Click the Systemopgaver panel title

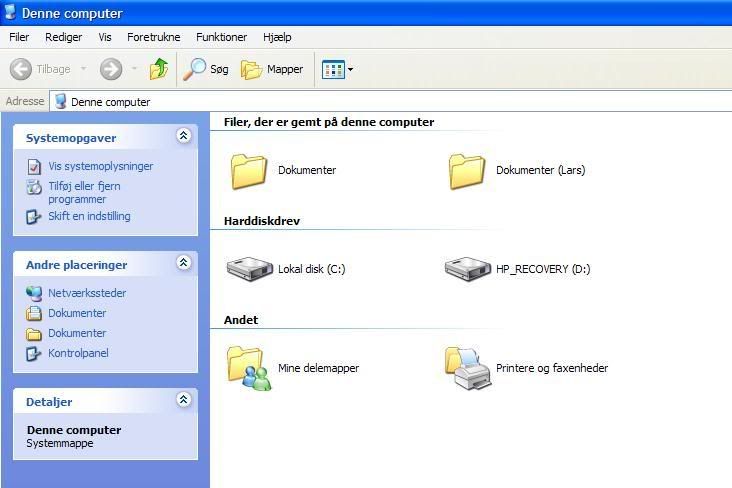(x=71, y=138)
